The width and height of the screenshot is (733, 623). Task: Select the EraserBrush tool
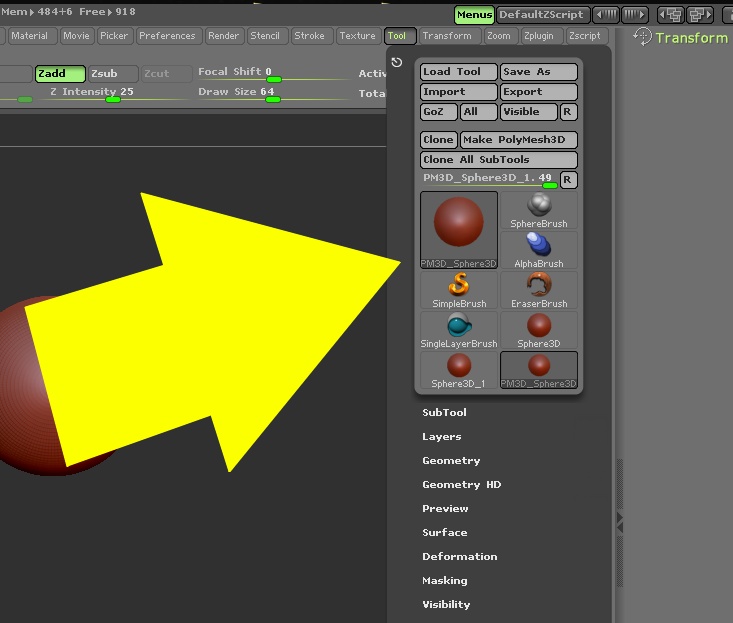click(539, 291)
